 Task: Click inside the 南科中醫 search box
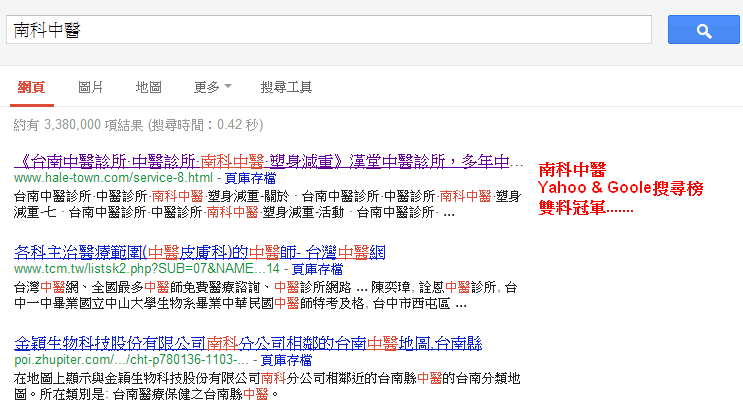(330, 30)
